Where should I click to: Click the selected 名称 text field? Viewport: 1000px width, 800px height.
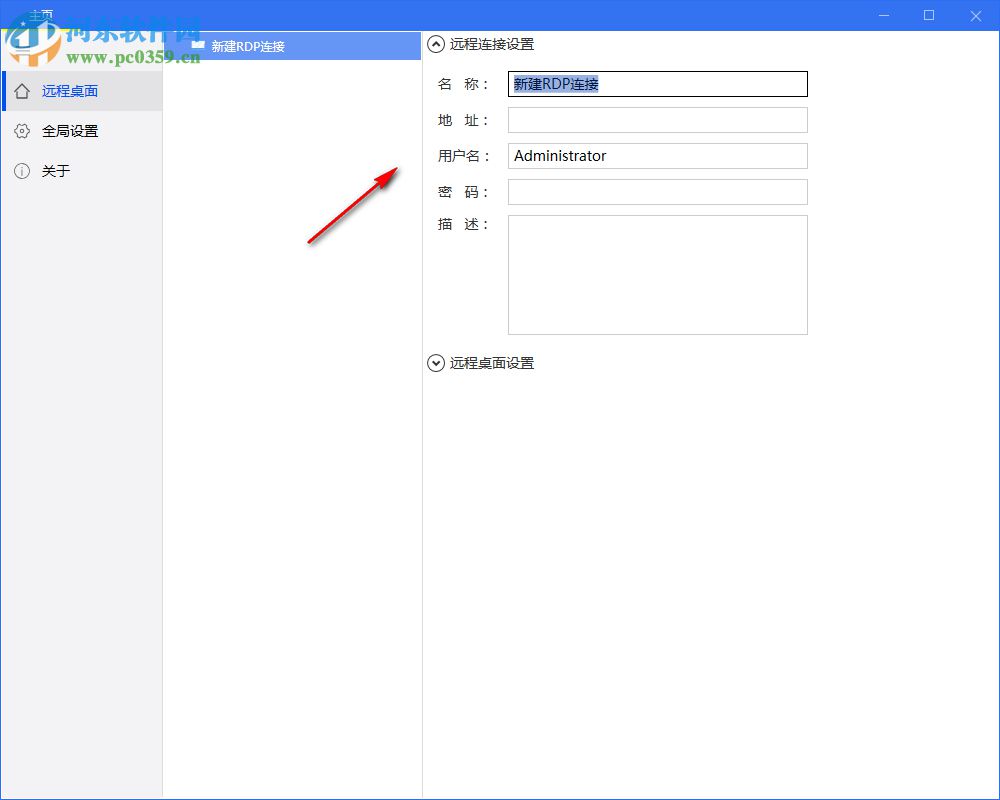pyautogui.click(x=657, y=84)
